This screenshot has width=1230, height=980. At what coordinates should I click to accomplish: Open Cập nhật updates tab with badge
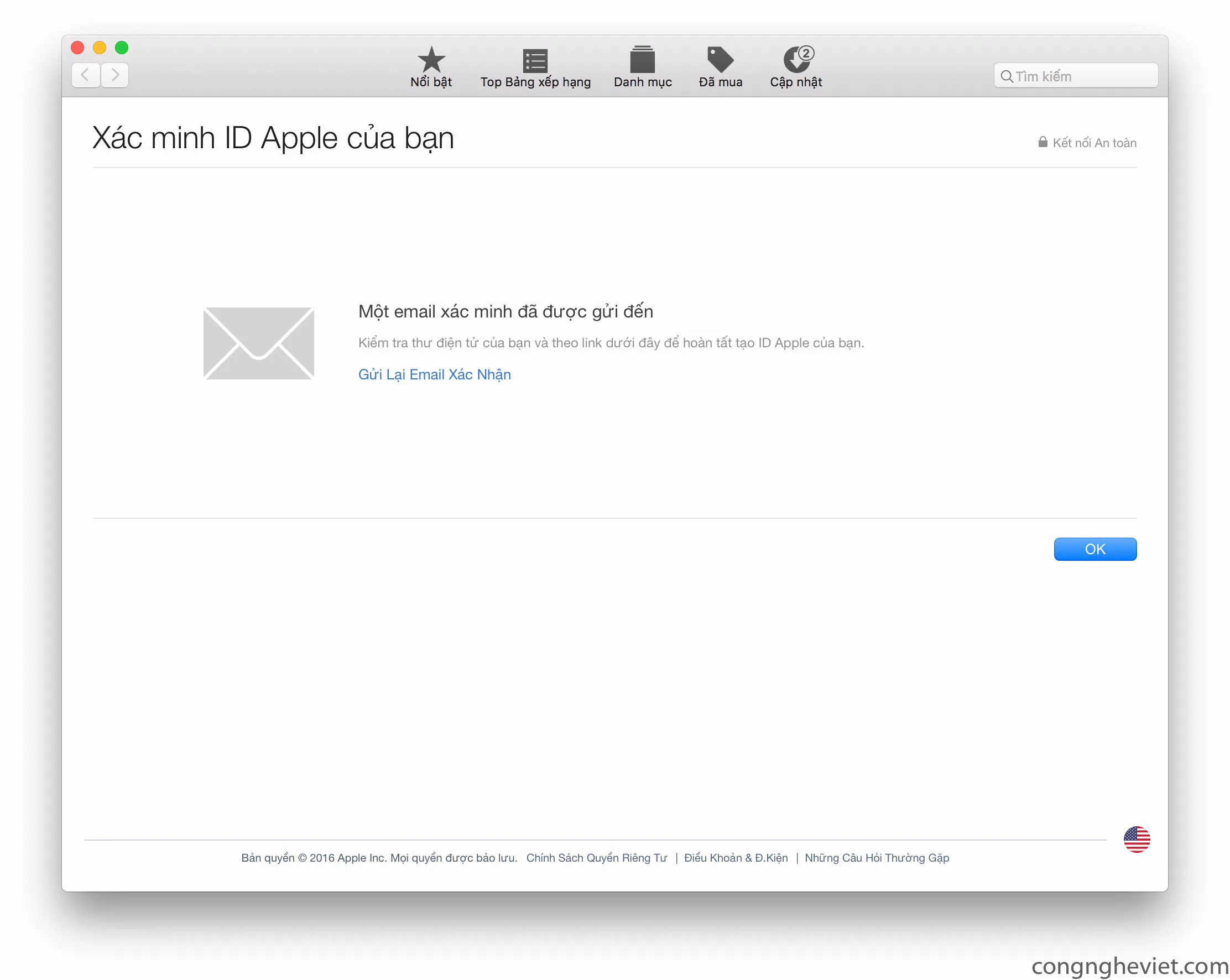pyautogui.click(x=796, y=67)
